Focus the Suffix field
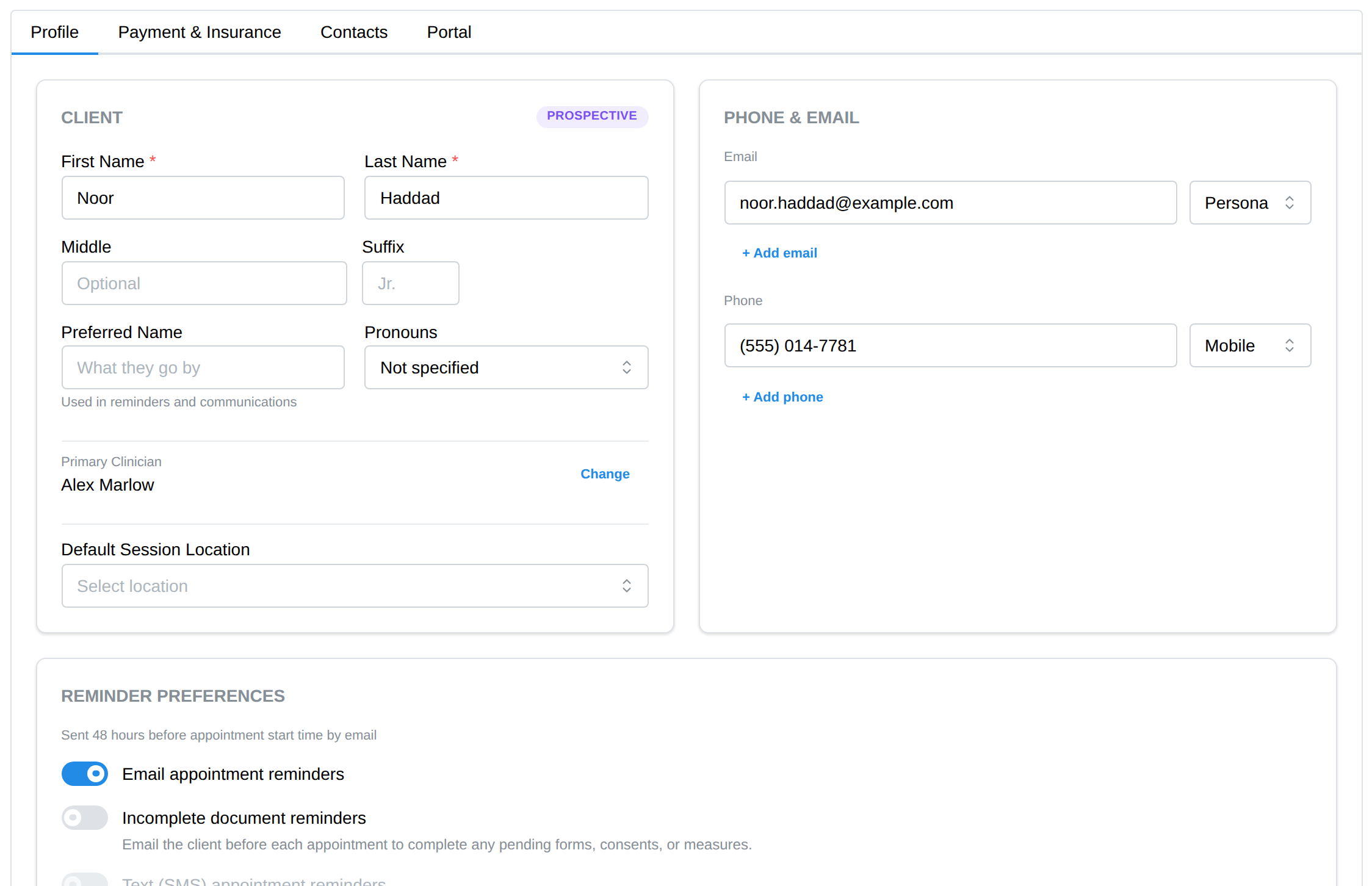This screenshot has width=1372, height=886. [x=411, y=283]
